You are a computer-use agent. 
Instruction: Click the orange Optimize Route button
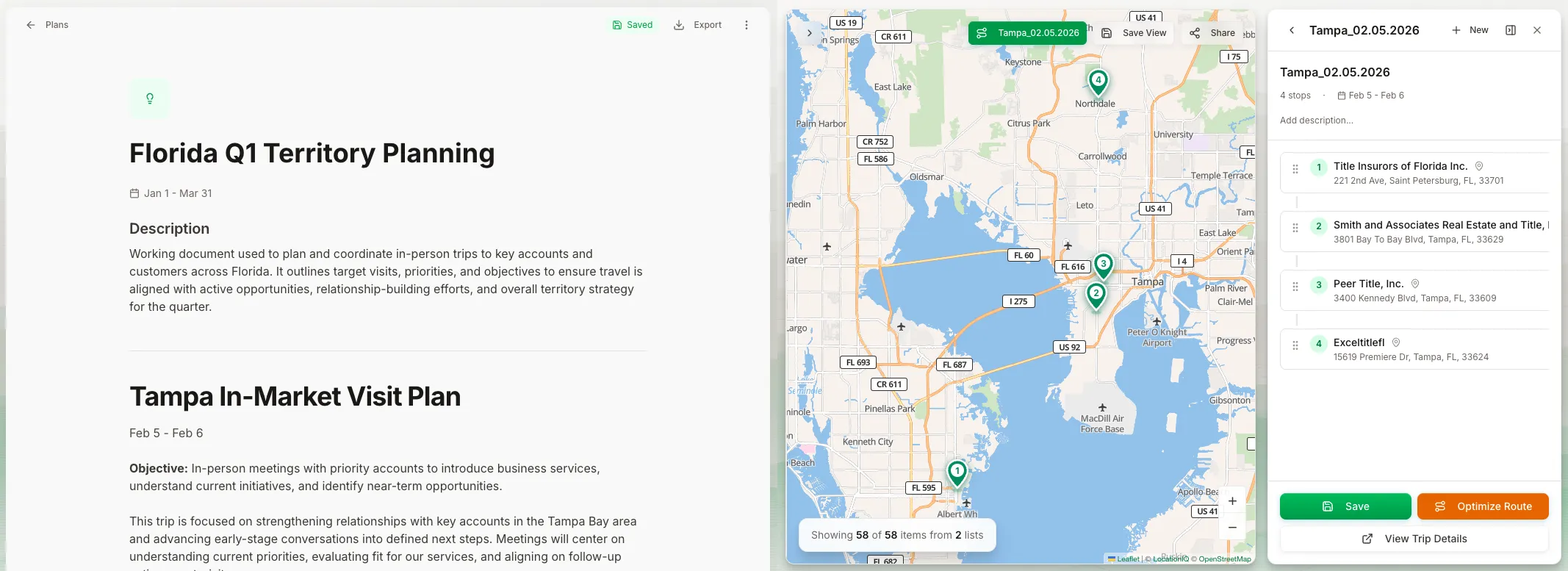1483,506
